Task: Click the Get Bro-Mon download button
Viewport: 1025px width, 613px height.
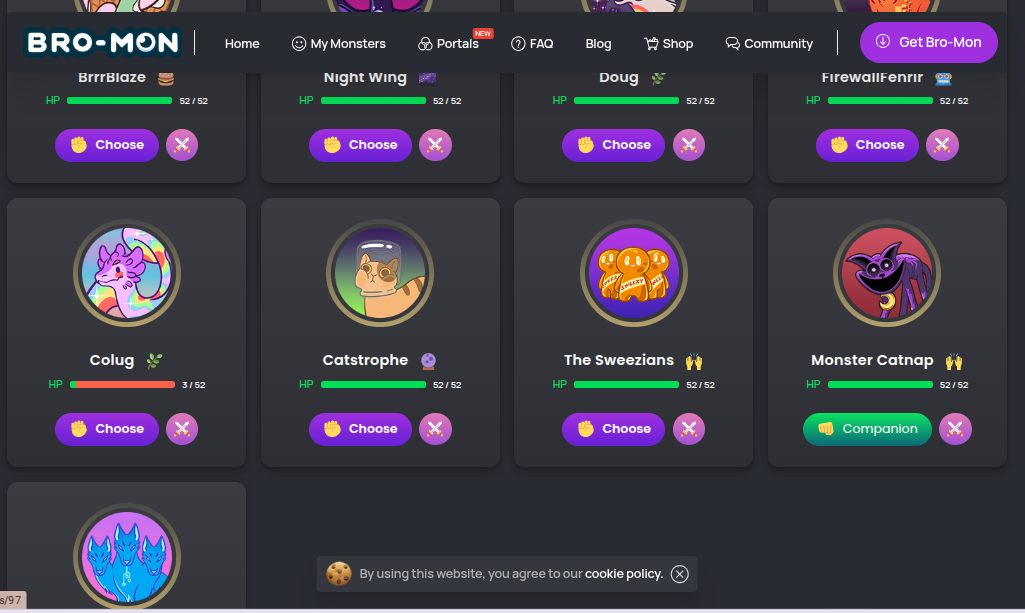Action: [929, 42]
